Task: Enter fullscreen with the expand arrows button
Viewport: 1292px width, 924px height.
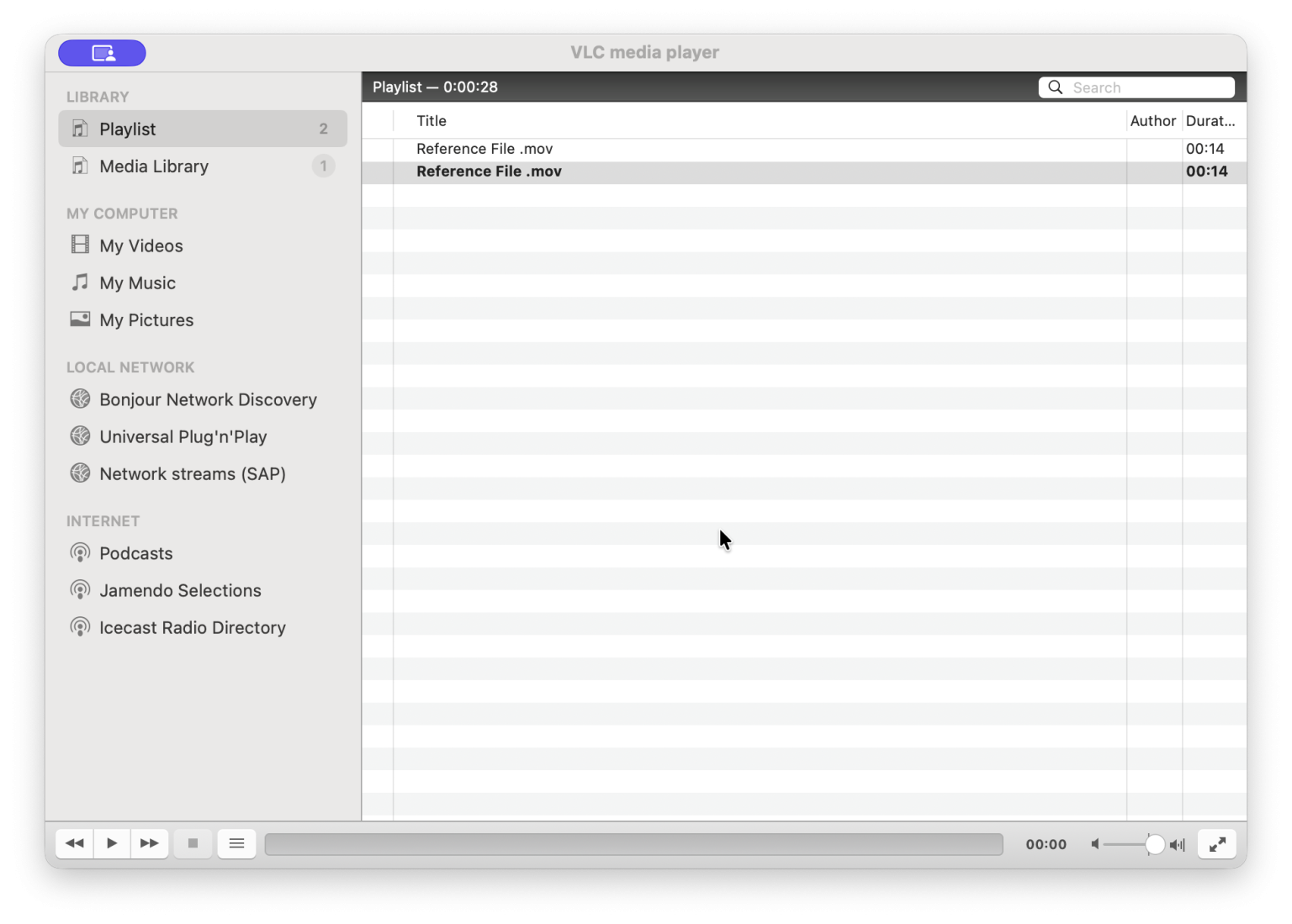Action: (1217, 844)
